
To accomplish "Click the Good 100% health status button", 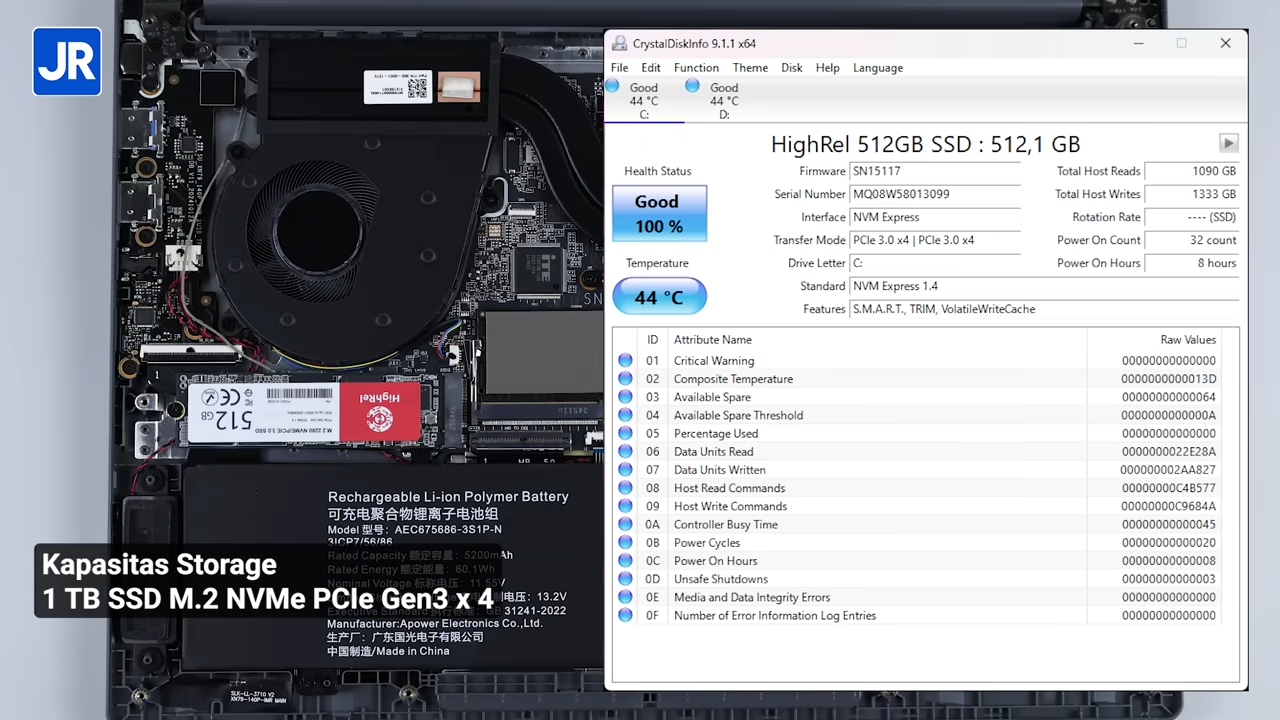I will 659,214.
